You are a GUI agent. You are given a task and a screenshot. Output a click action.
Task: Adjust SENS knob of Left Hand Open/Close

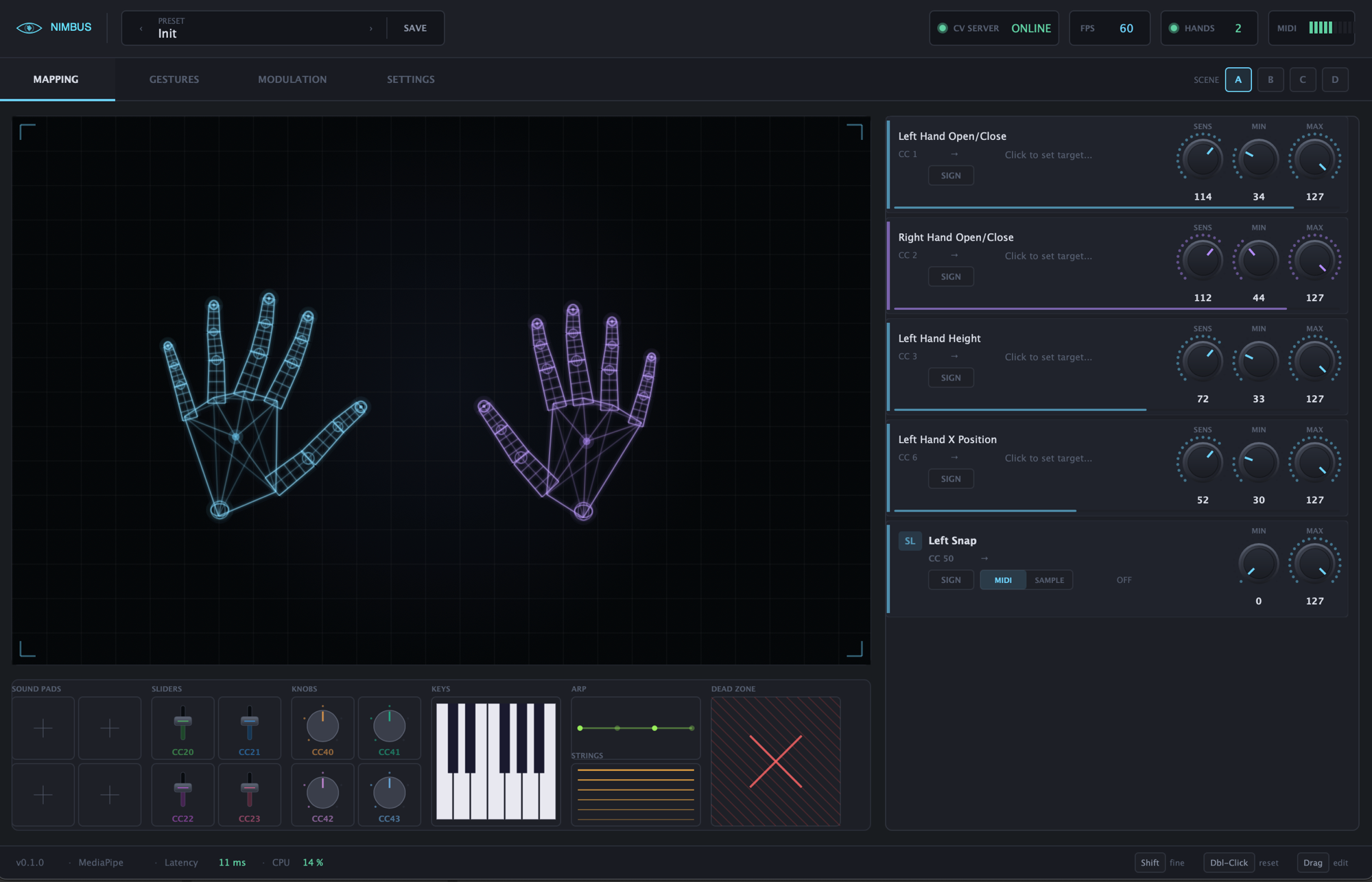click(x=1203, y=159)
